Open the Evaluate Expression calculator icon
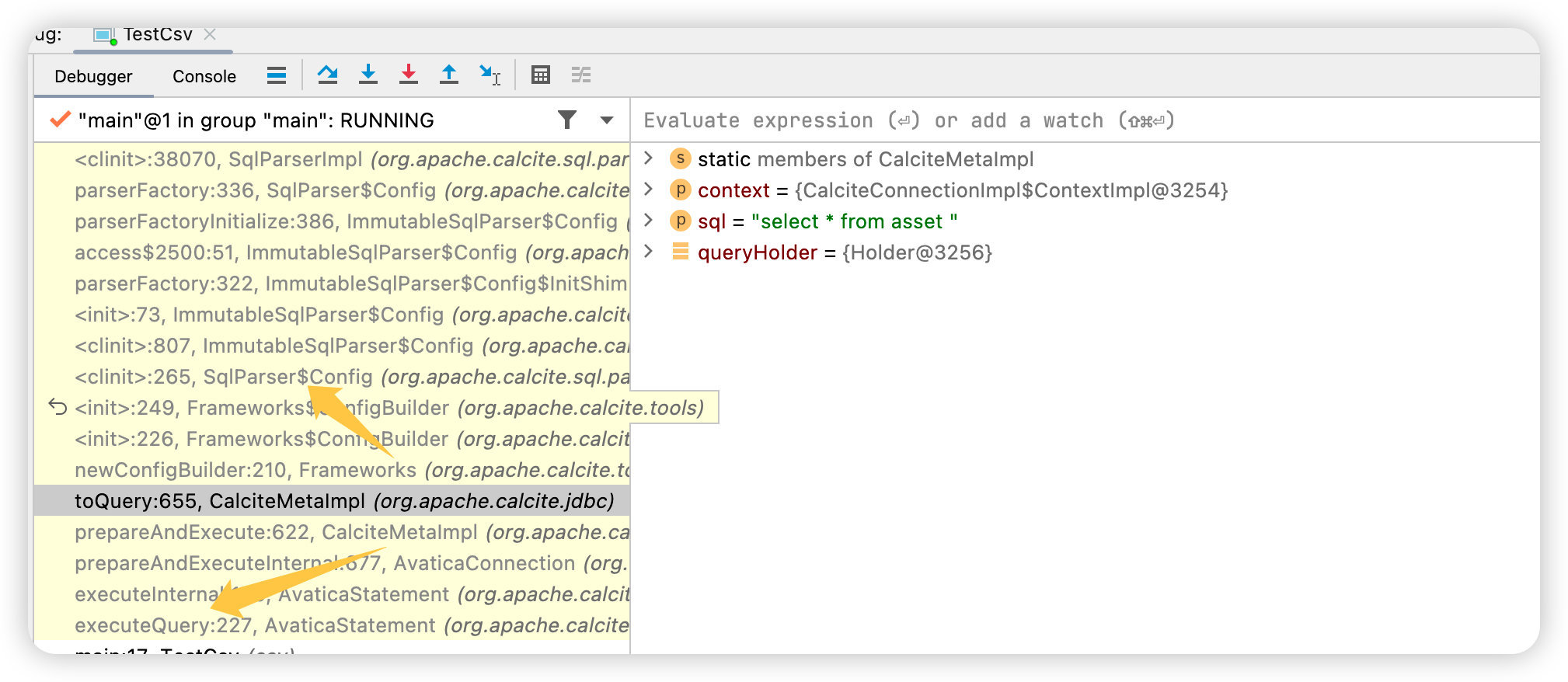This screenshot has width=1568, height=682. [x=541, y=75]
